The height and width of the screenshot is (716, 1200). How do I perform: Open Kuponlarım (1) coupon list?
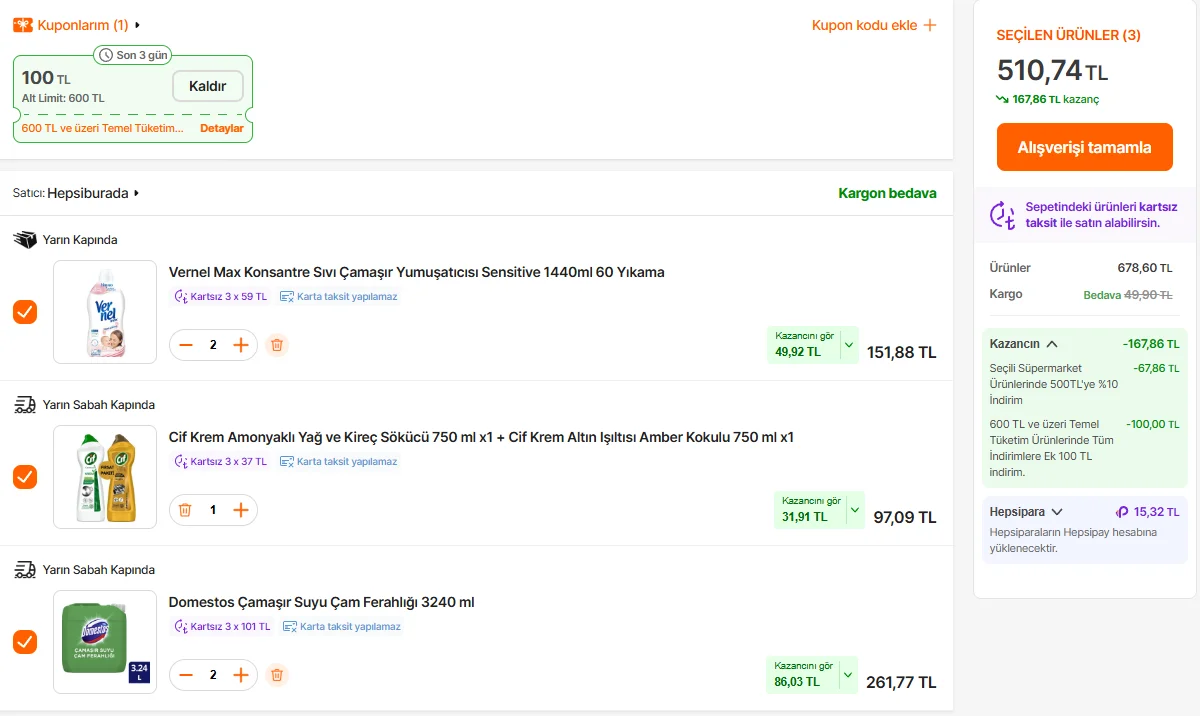pos(83,25)
